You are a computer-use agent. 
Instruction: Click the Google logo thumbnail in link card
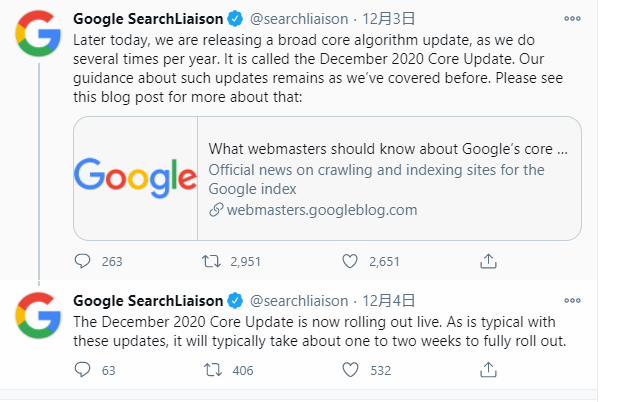coord(135,178)
